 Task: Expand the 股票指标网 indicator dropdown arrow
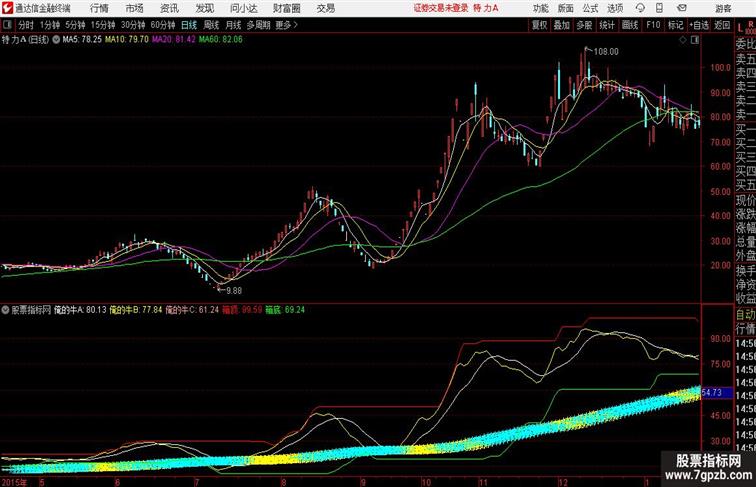pyautogui.click(x=5, y=310)
